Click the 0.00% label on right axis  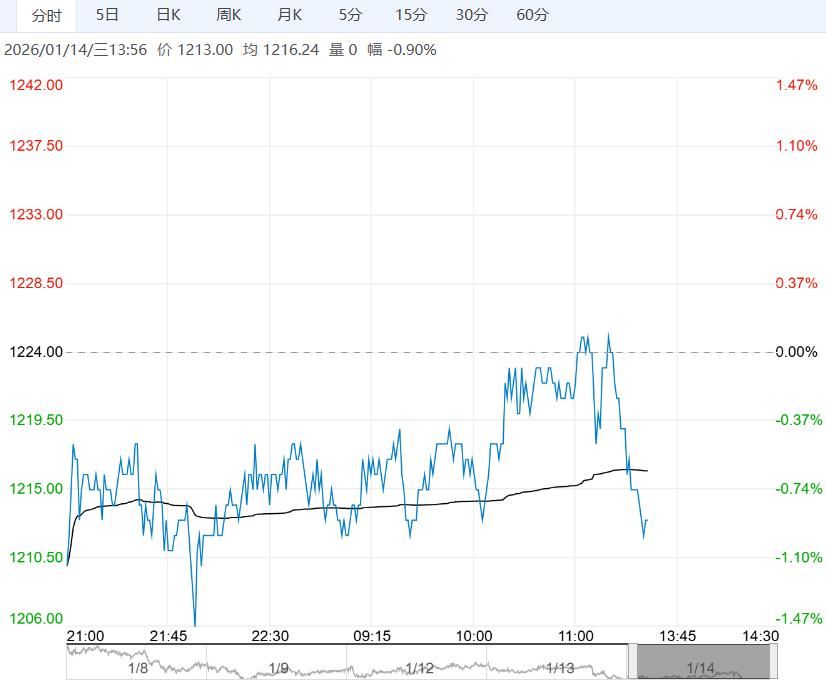(796, 352)
